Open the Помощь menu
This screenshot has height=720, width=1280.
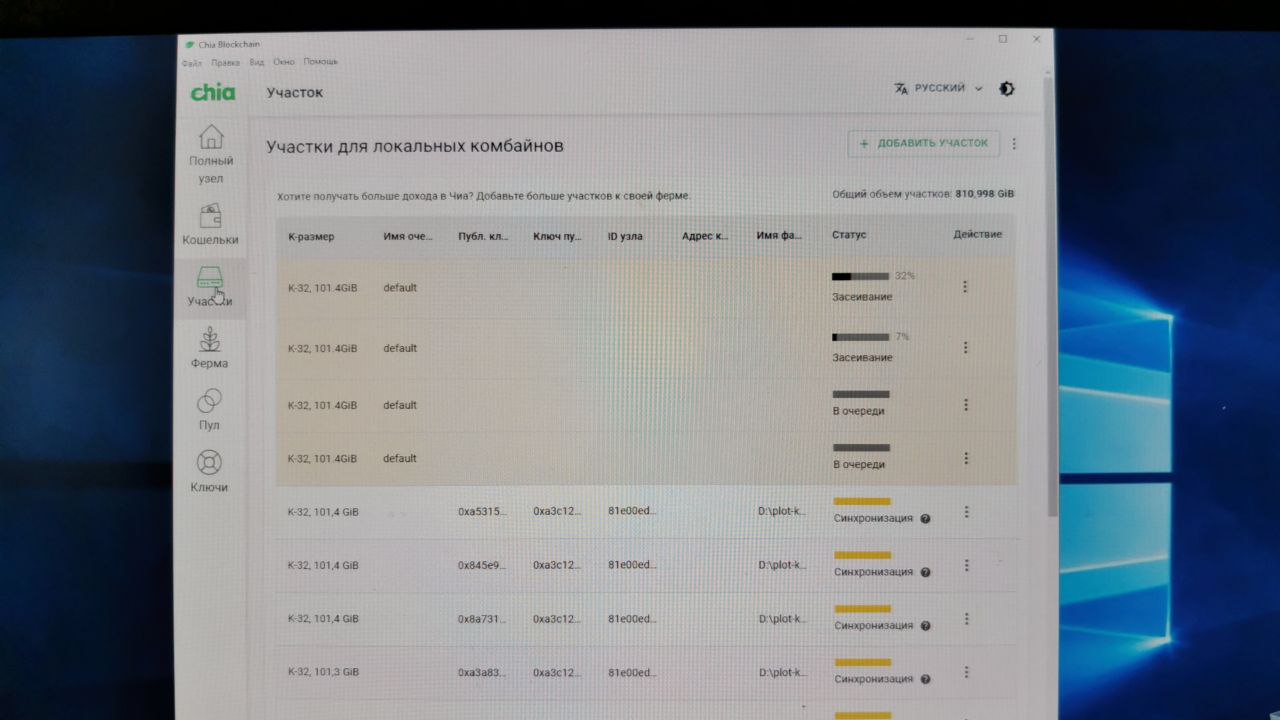(321, 62)
